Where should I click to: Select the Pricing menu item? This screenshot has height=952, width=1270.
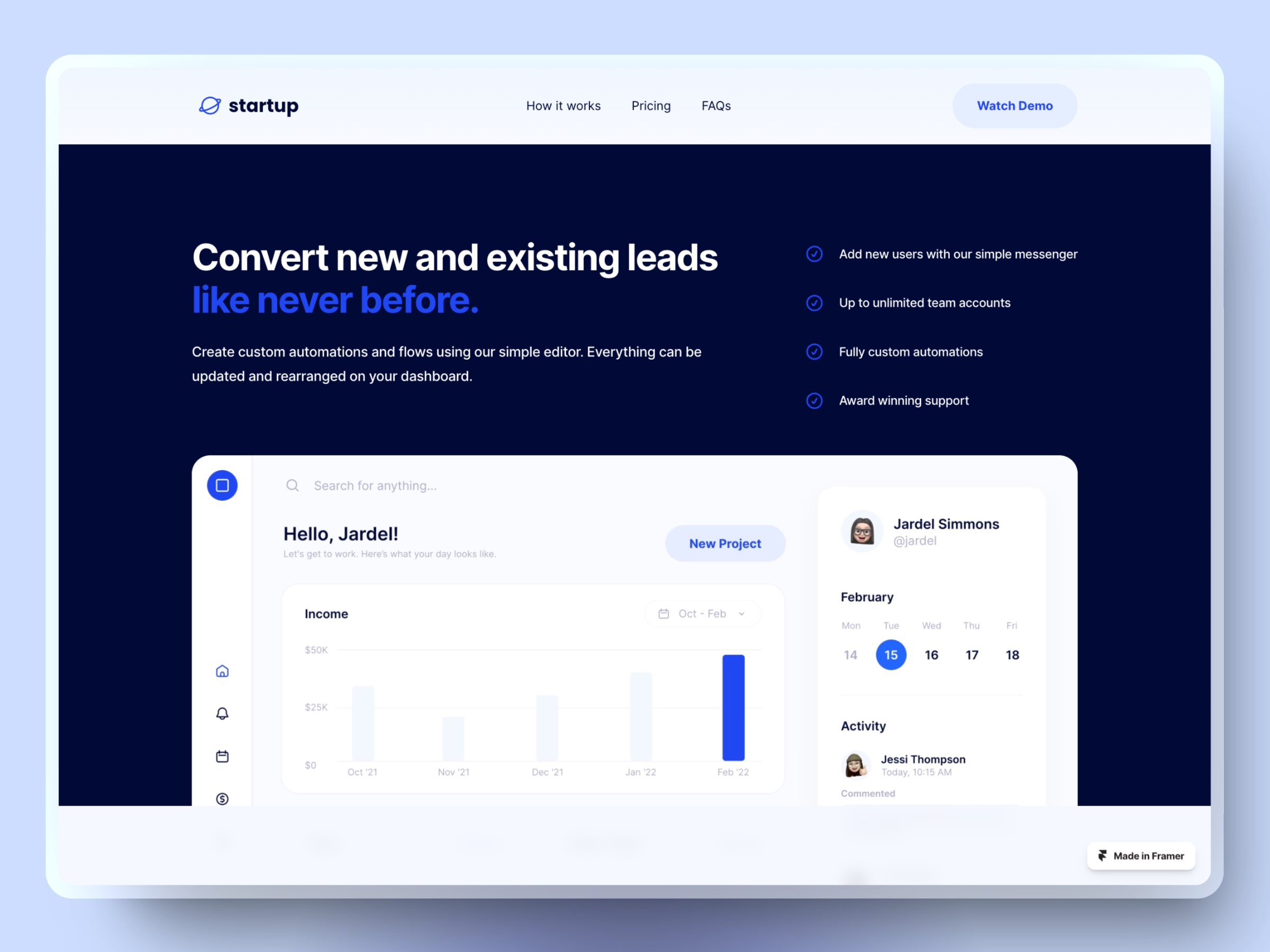650,105
